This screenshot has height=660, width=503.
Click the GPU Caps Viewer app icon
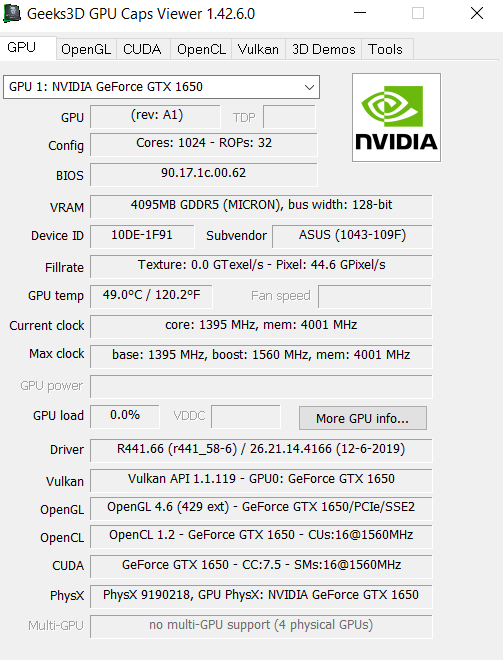pyautogui.click(x=12, y=13)
